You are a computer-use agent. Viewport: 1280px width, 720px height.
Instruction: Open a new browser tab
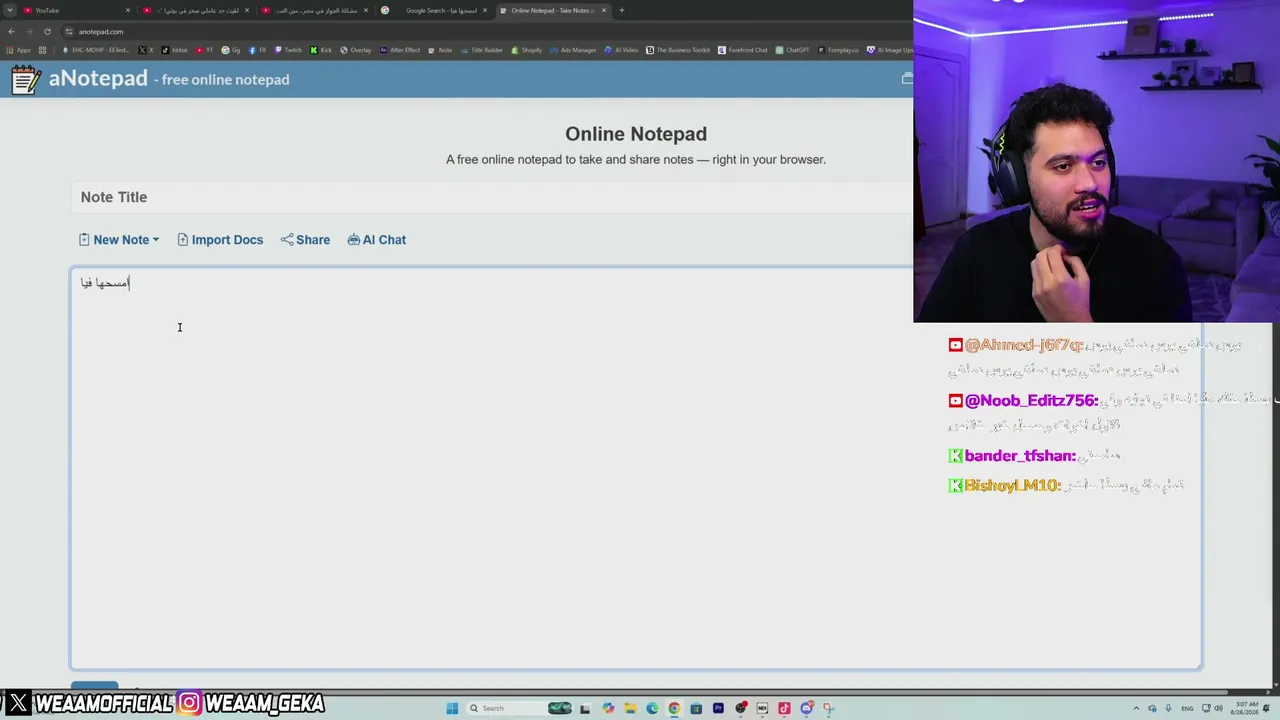[622, 10]
